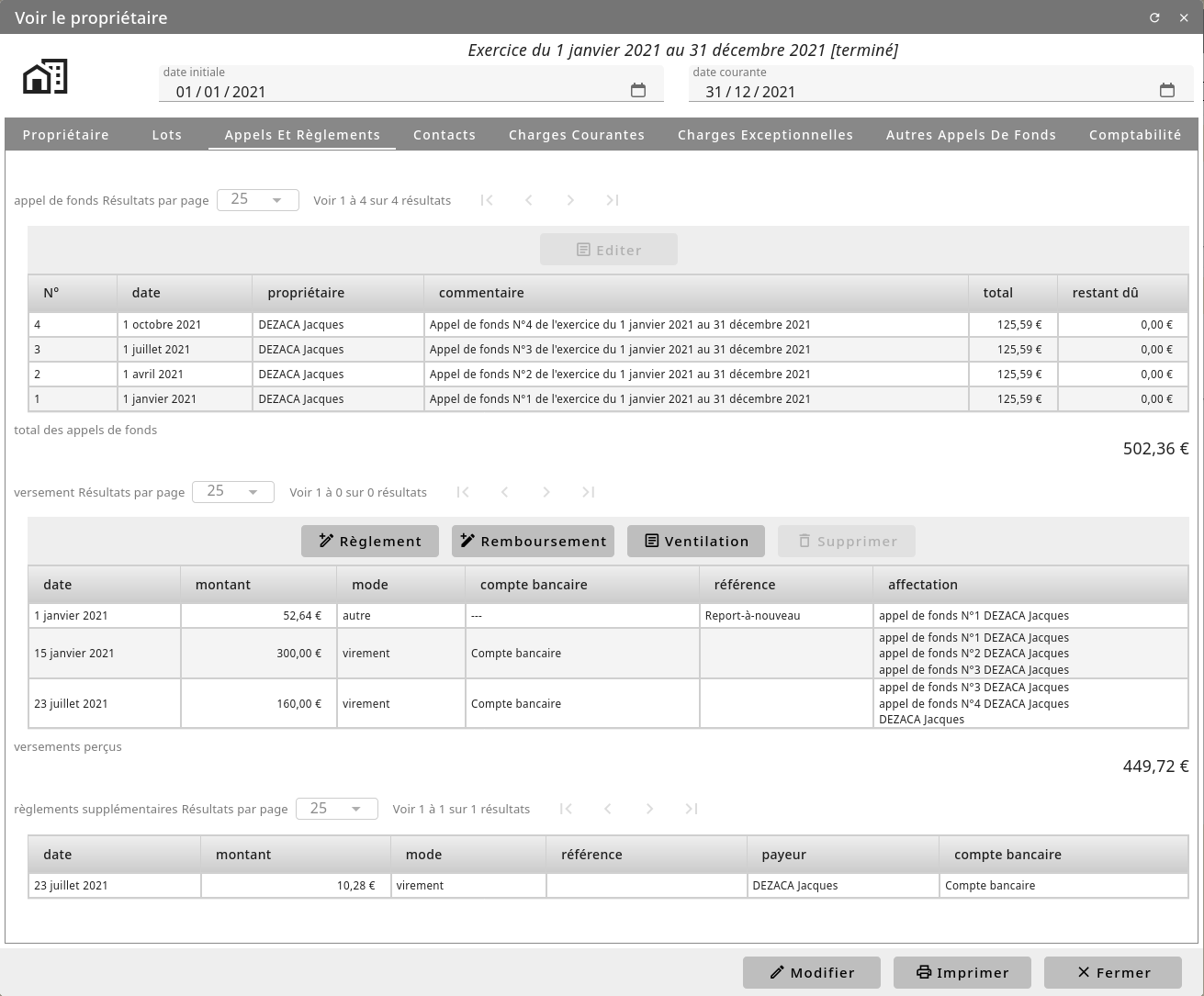
Task: Switch to the Propriétaire tab
Action: pyautogui.click(x=66, y=135)
